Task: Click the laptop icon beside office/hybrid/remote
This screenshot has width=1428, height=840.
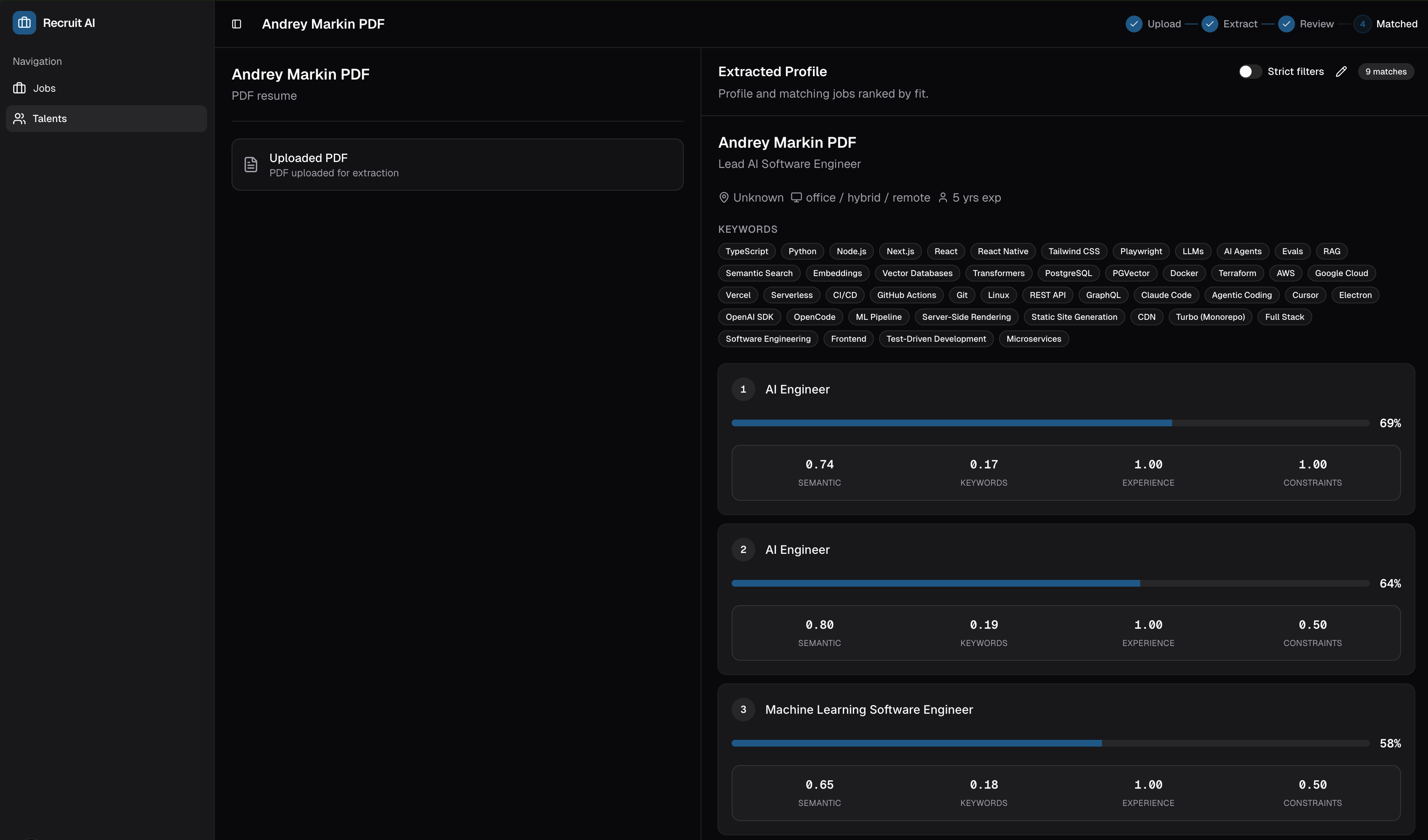Action: (x=797, y=197)
